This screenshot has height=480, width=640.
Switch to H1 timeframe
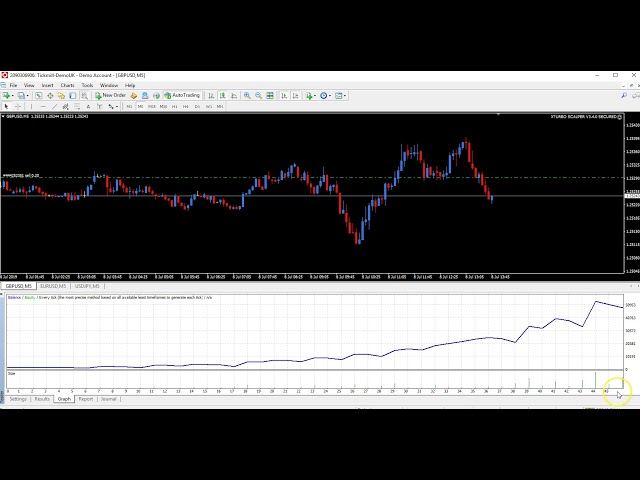(174, 106)
